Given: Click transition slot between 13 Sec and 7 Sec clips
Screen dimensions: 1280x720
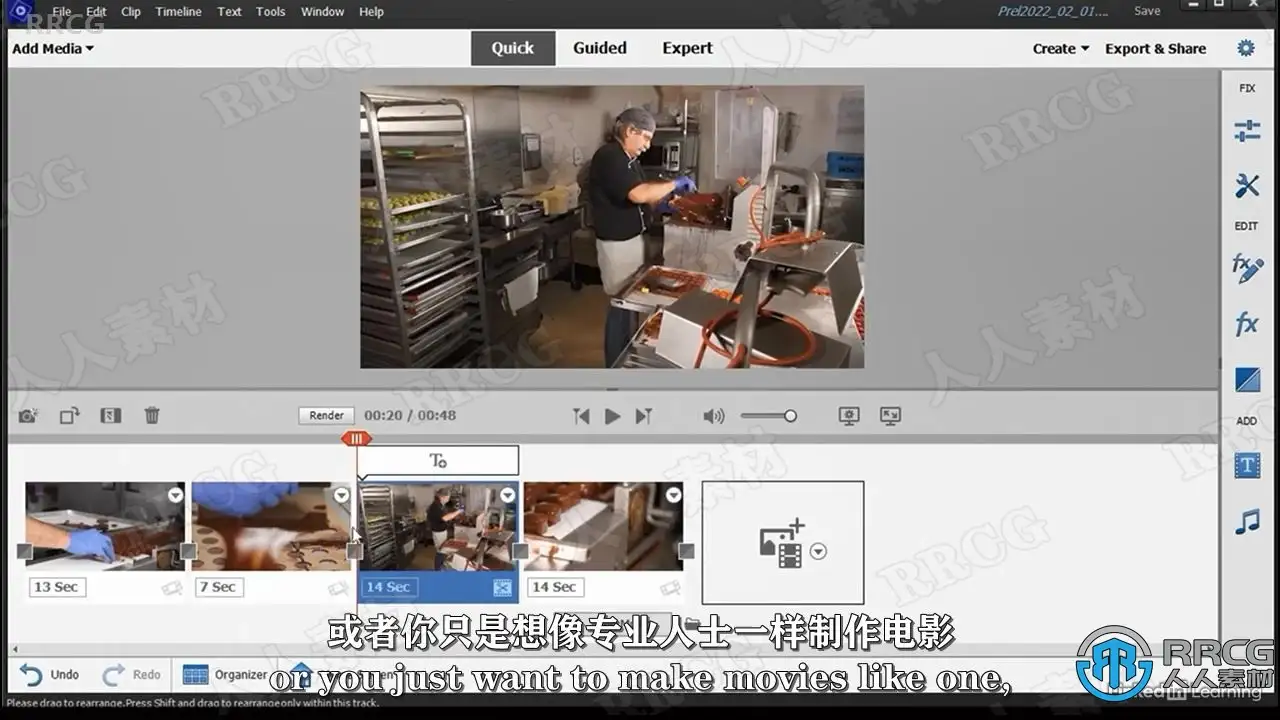Looking at the screenshot, I should click(x=188, y=551).
